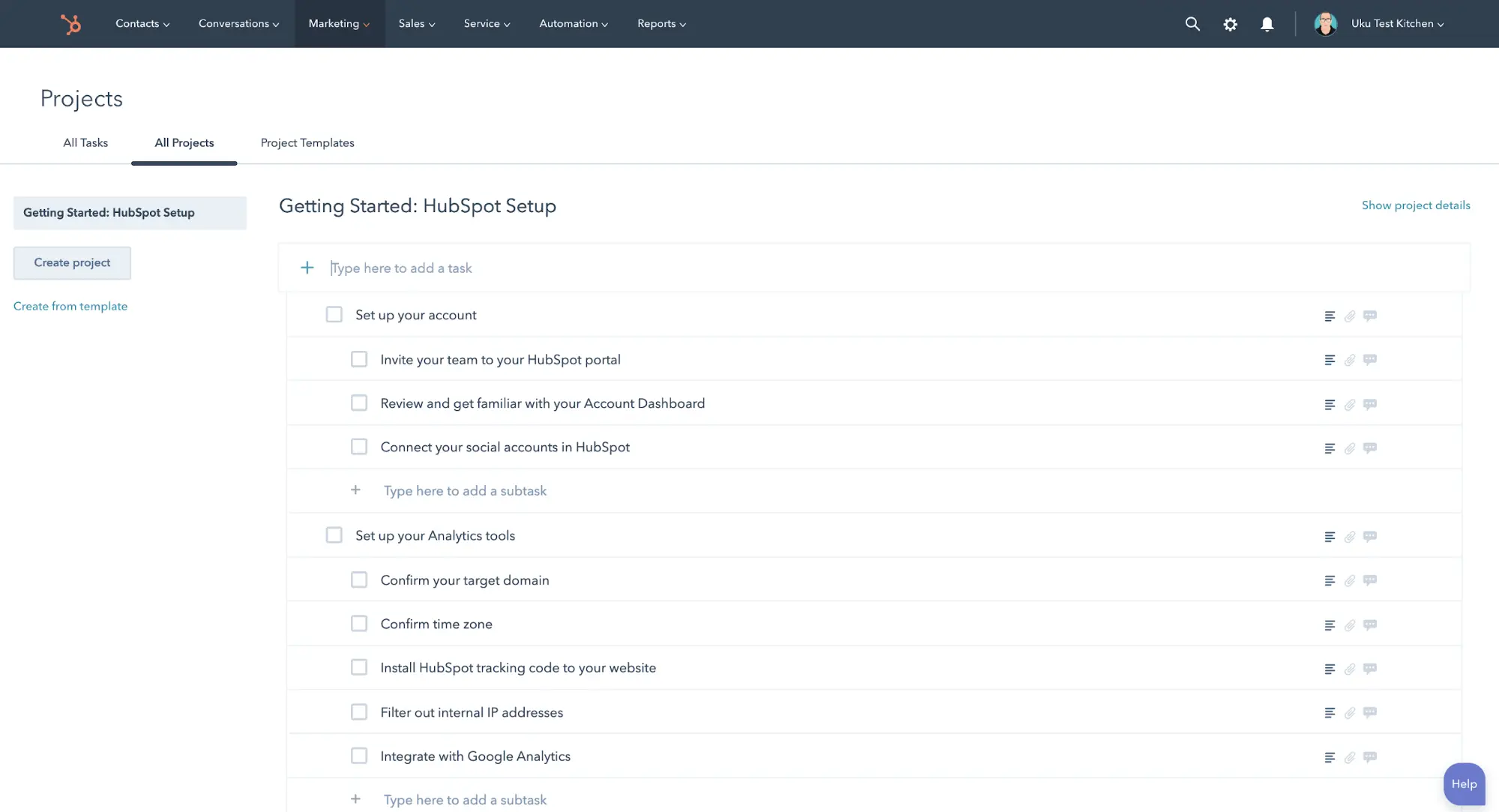Screen dimensions: 1499x812
Task: Expand the Uku Test Kitchen account menu
Action: pos(1396,23)
